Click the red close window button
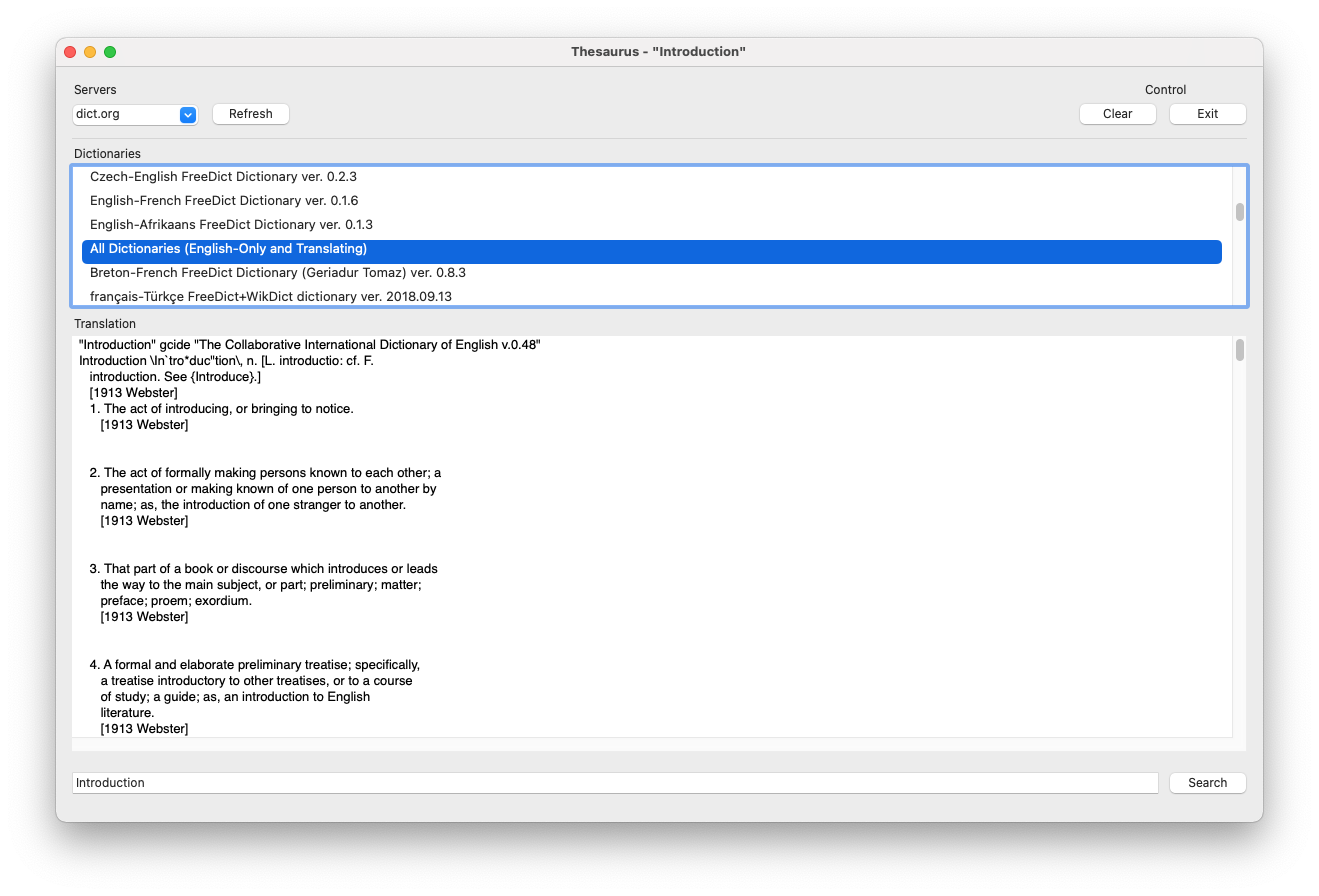1319x896 pixels. [x=70, y=52]
